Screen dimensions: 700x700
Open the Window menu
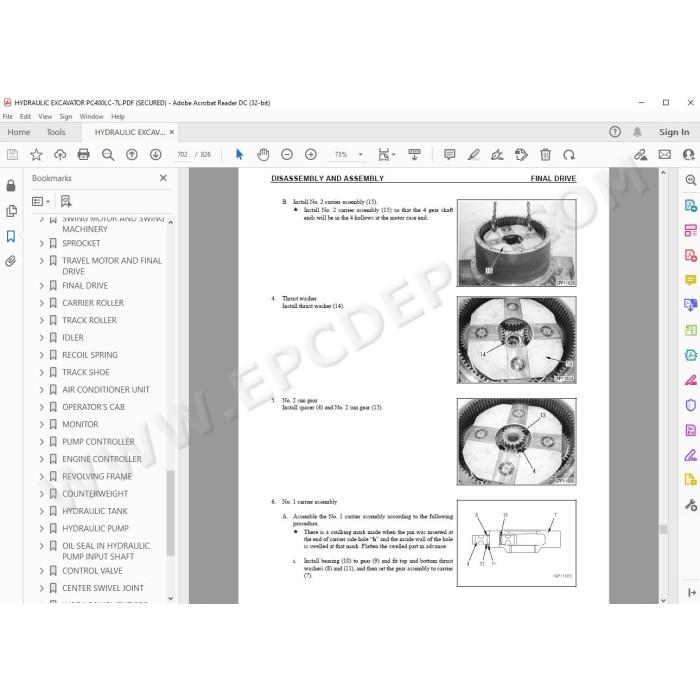coord(92,117)
